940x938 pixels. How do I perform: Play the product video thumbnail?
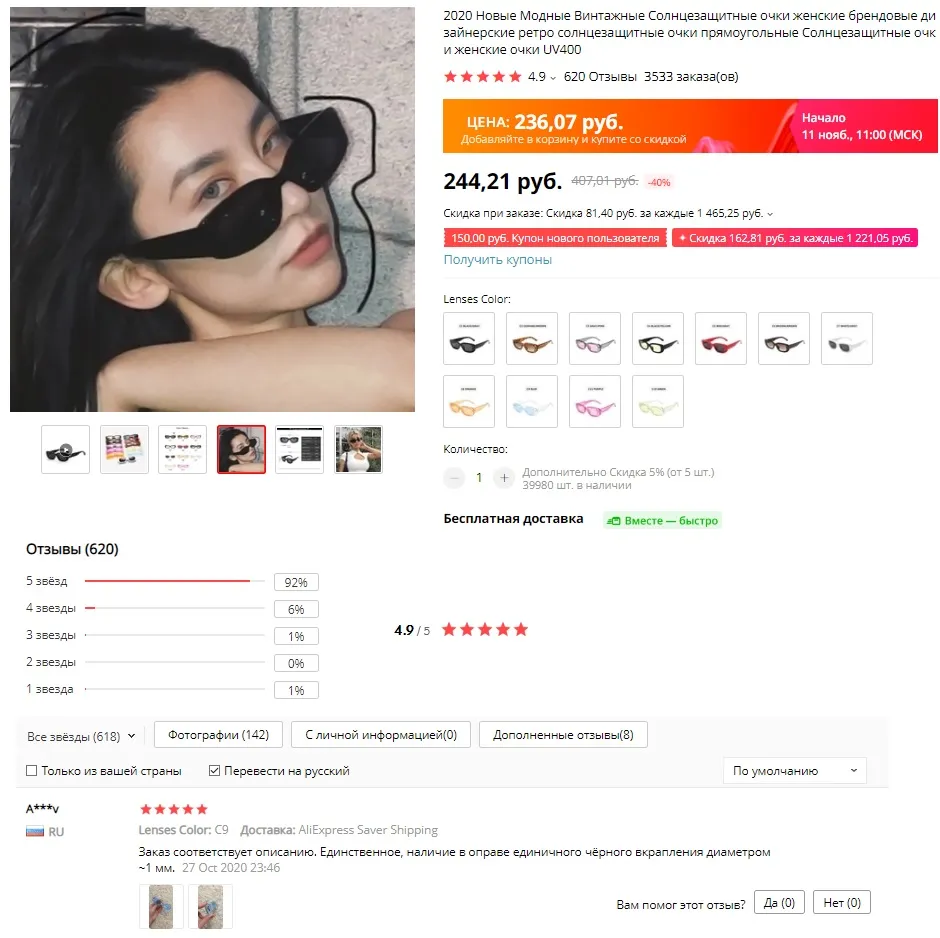(x=65, y=450)
